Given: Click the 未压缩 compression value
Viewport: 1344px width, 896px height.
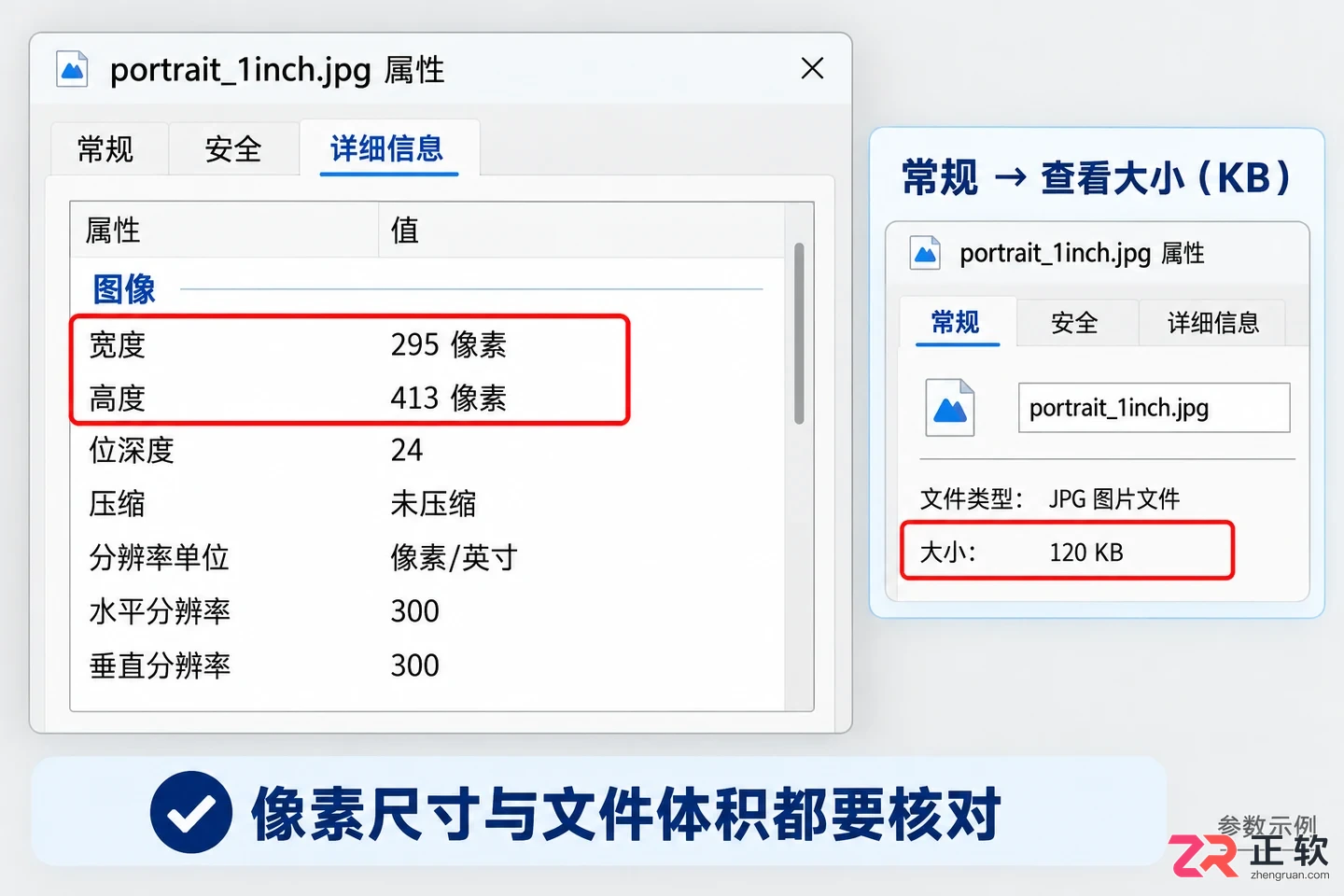Looking at the screenshot, I should click(433, 504).
